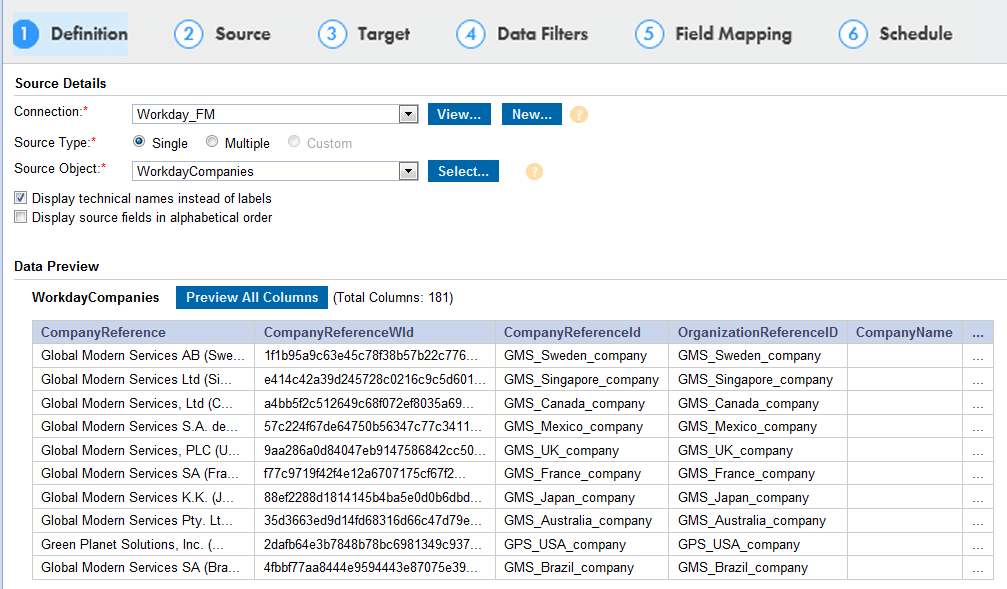Expand the Connection dropdown arrow
Image resolution: width=1007 pixels, height=589 pixels.
408,114
